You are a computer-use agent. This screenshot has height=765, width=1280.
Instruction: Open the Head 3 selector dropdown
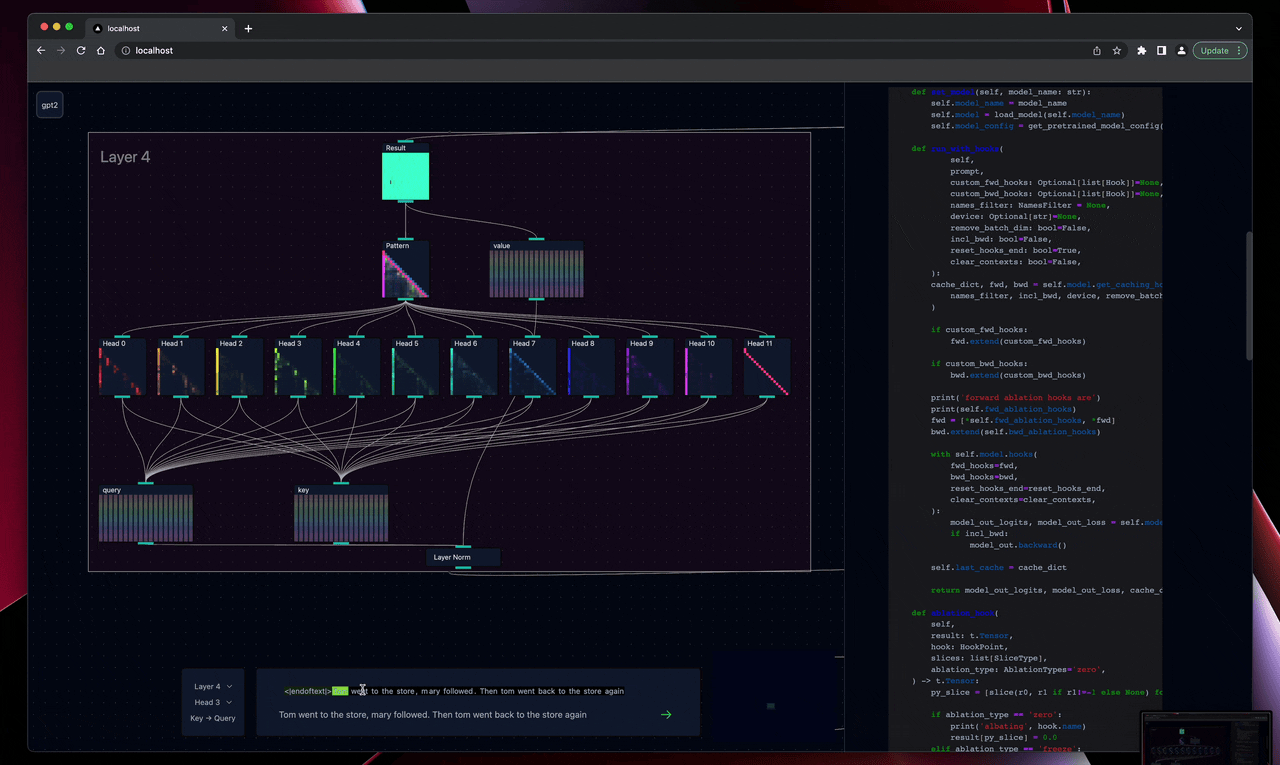click(212, 703)
